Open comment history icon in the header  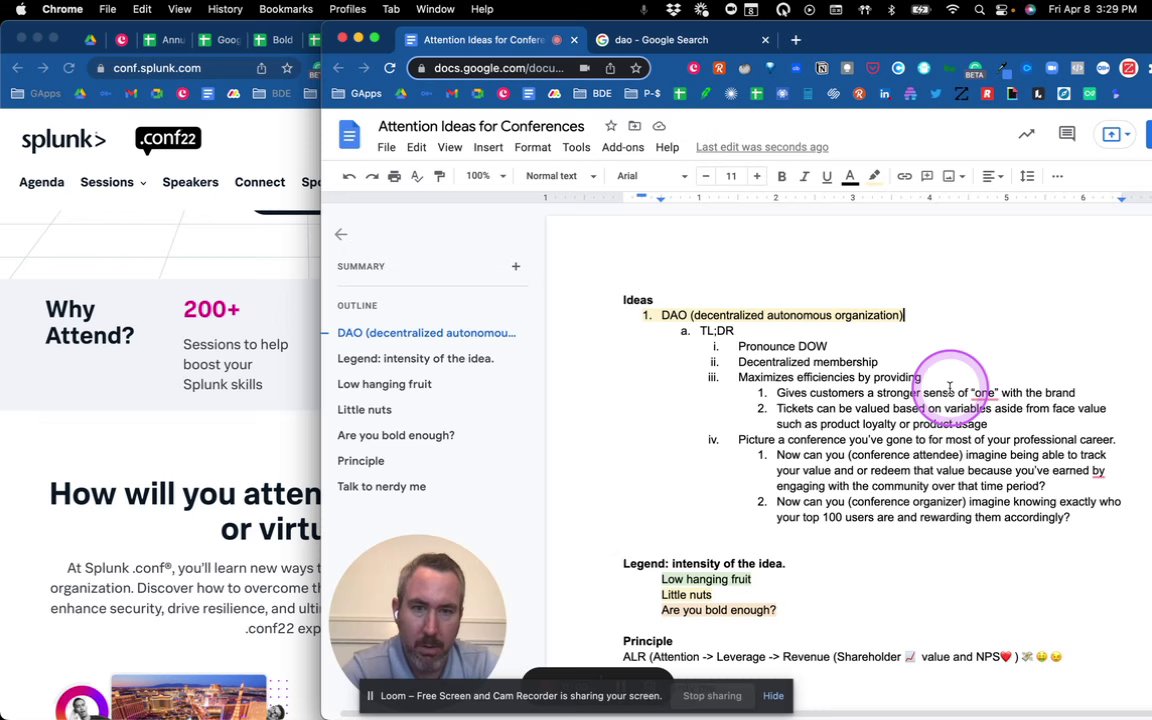1067,134
